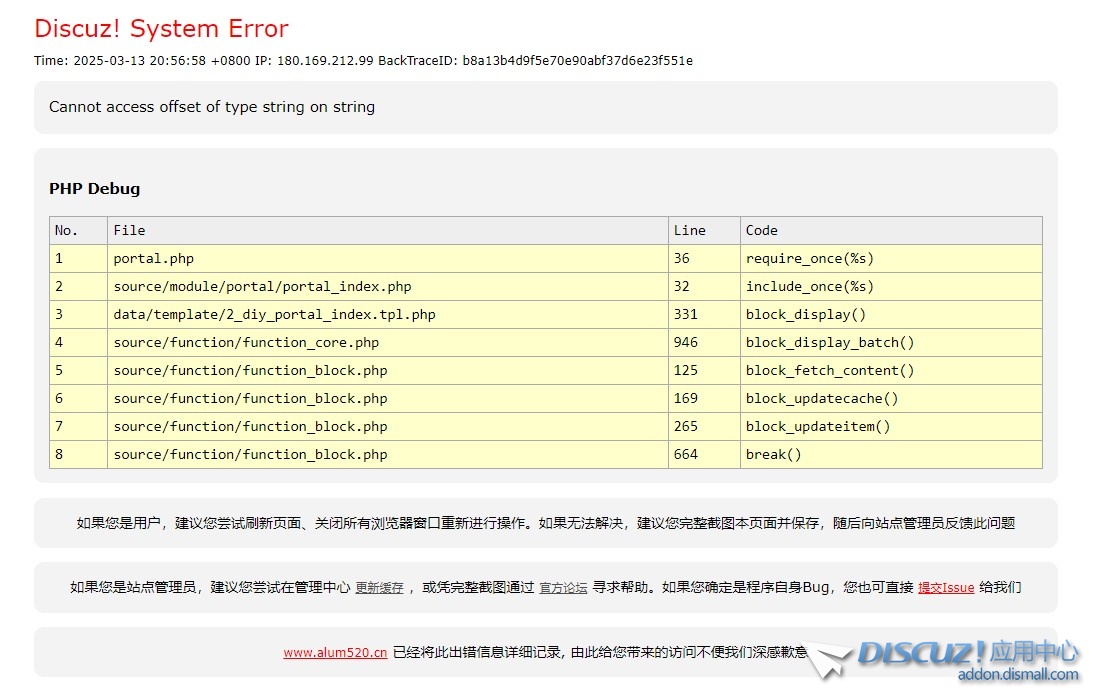Select the line number cell 169

(704, 399)
